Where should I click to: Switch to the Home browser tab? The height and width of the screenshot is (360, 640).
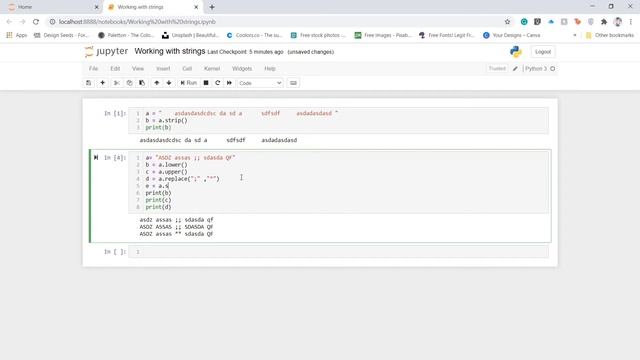pos(50,7)
